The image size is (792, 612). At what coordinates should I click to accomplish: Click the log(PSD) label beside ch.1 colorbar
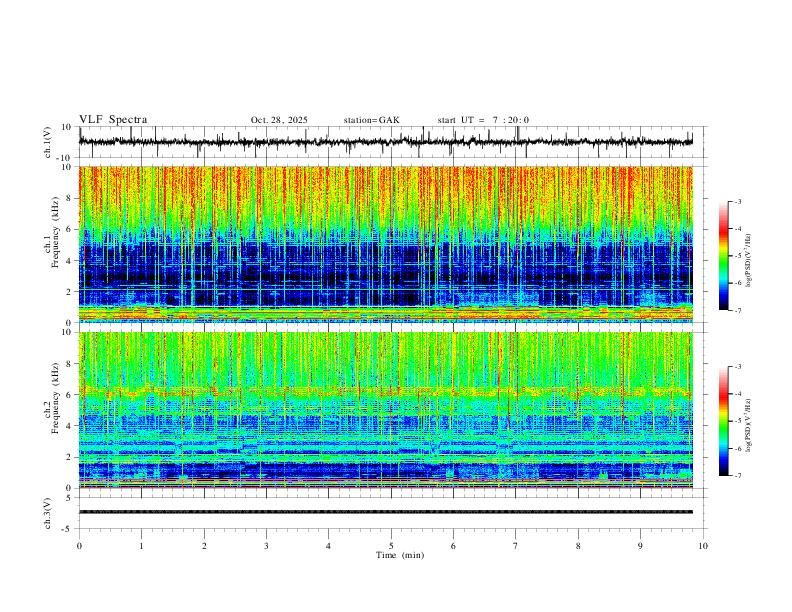(x=748, y=260)
